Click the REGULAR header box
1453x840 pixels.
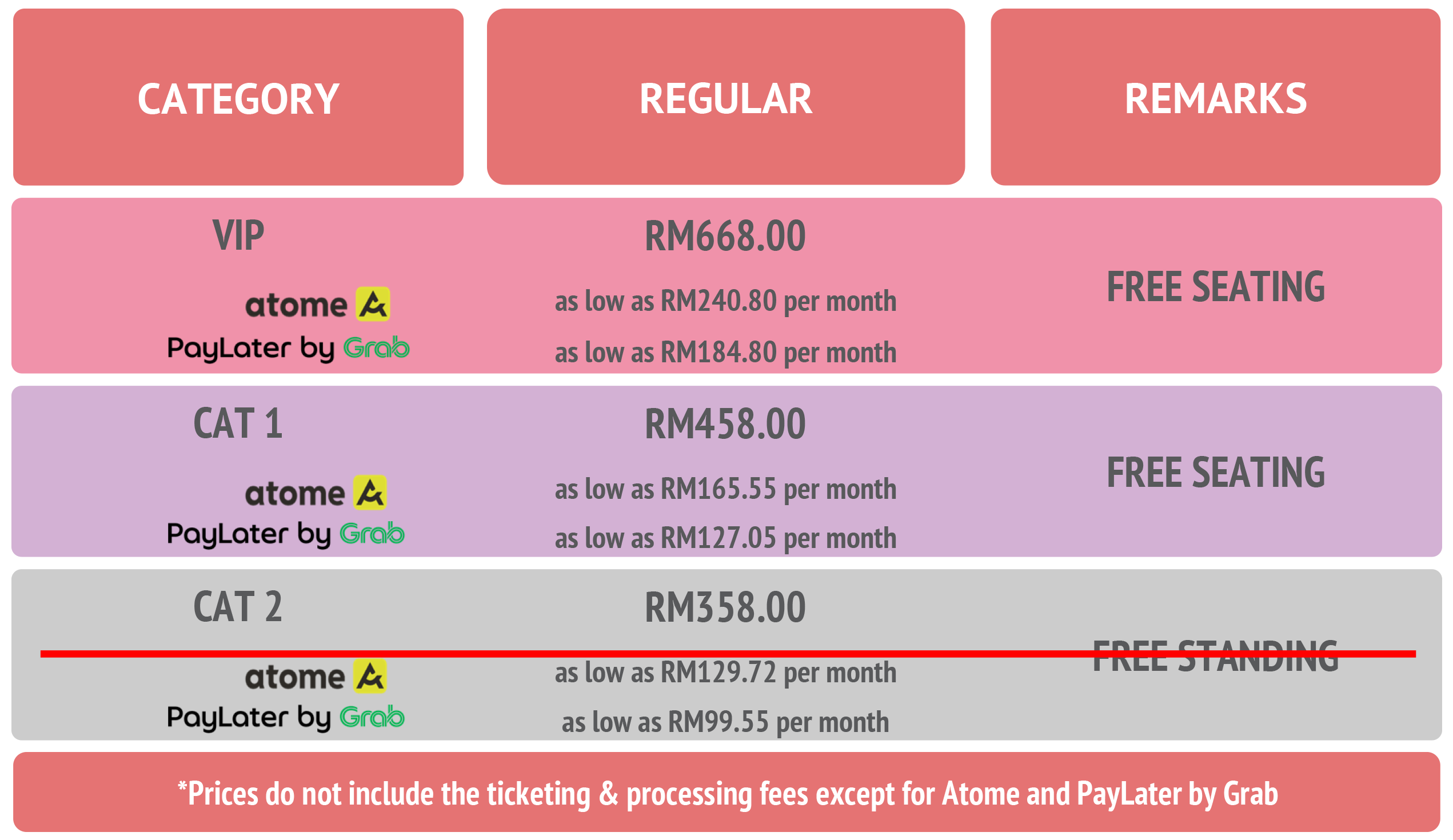[x=726, y=97]
